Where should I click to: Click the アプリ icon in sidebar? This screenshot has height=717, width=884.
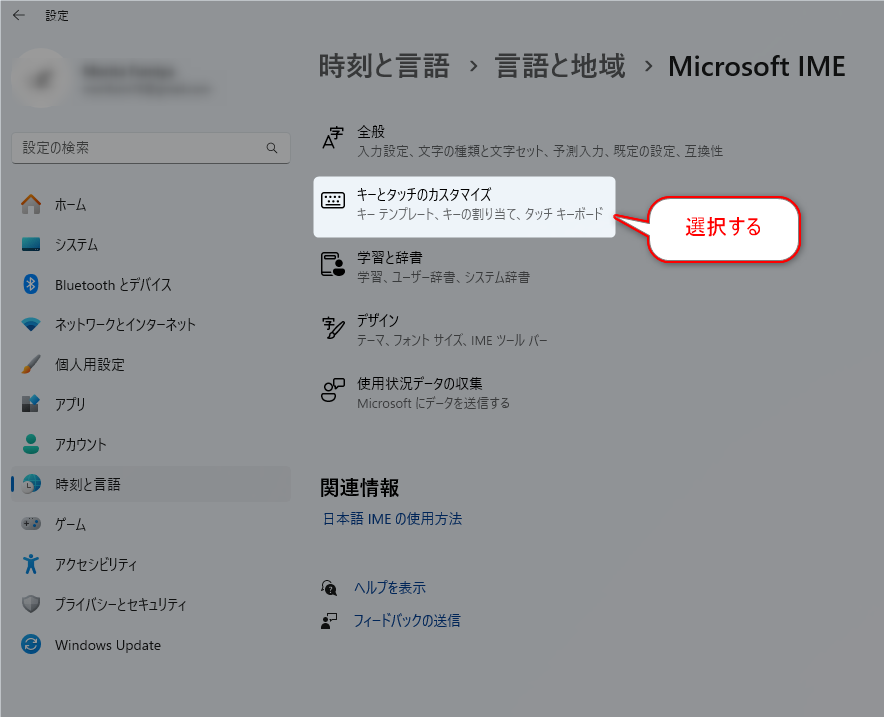(31, 404)
